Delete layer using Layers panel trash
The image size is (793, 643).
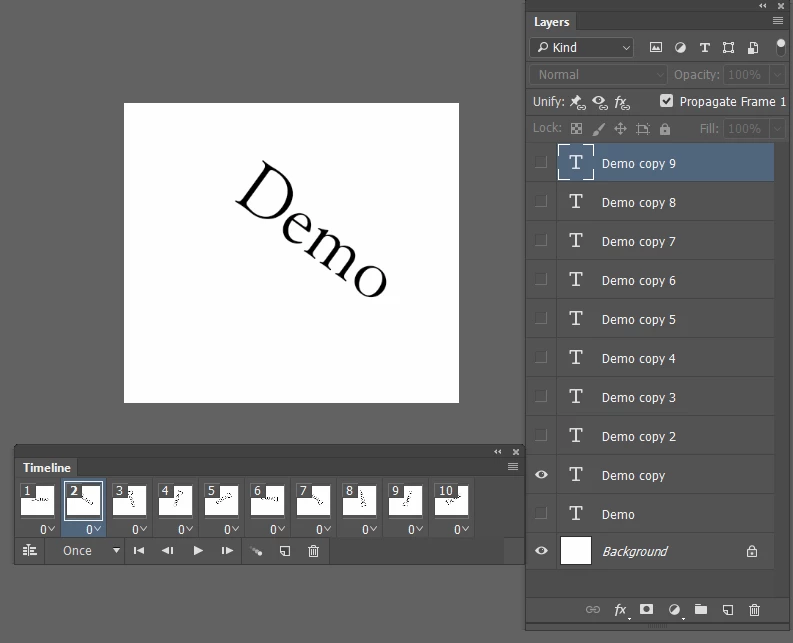point(754,610)
